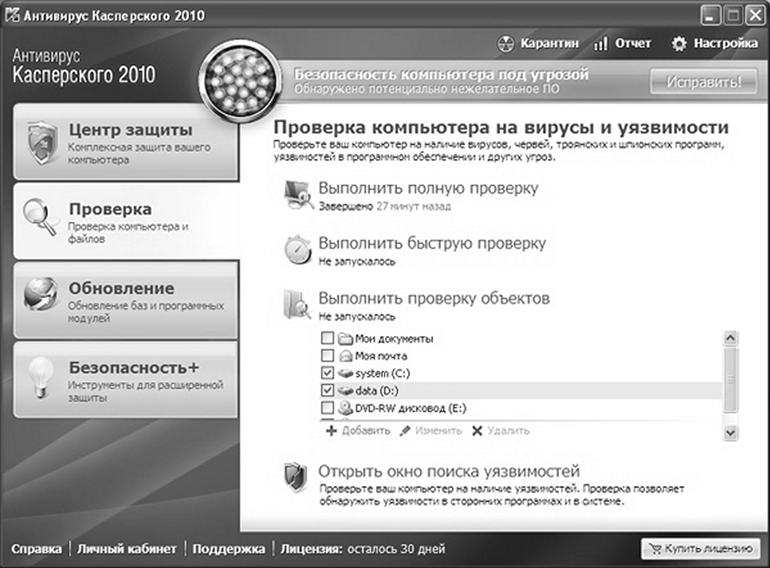
Task: Click the objects list scrollbar thumb
Action: (x=730, y=379)
